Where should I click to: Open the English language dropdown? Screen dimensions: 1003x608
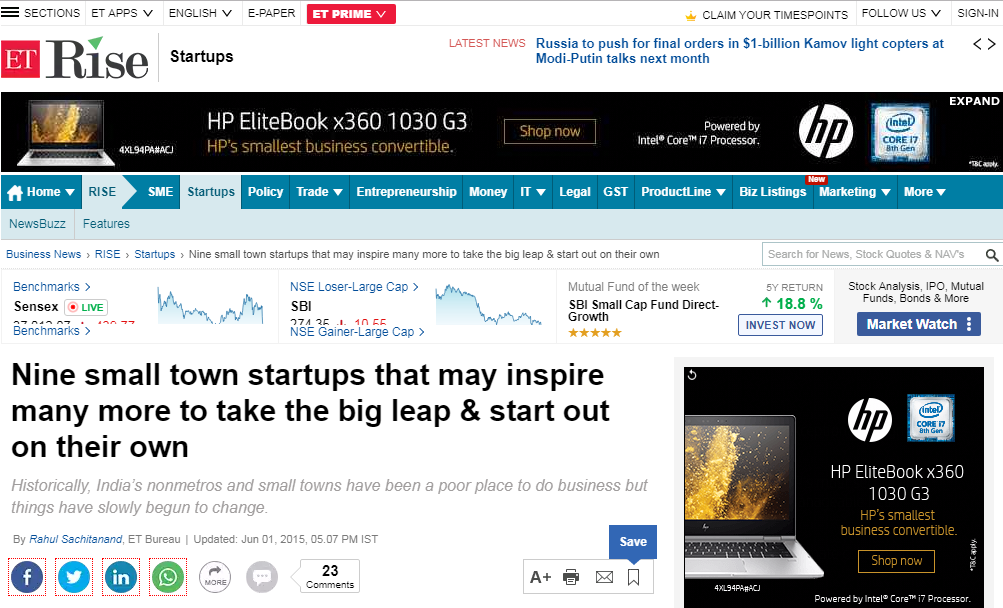(x=200, y=13)
